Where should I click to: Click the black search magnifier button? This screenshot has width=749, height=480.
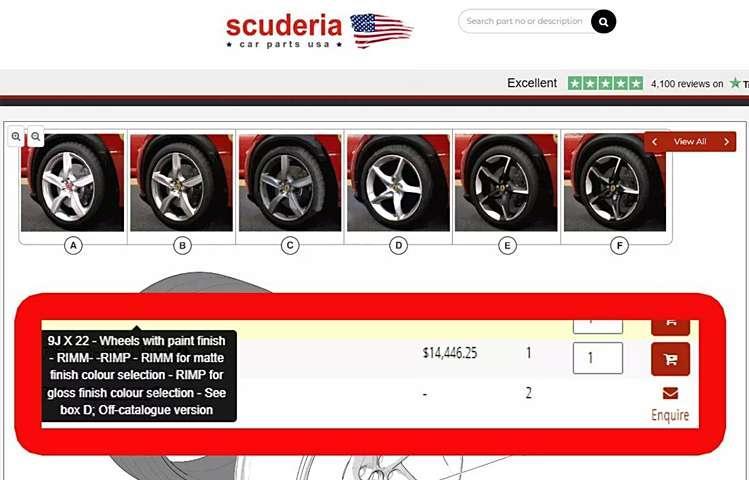tap(603, 21)
